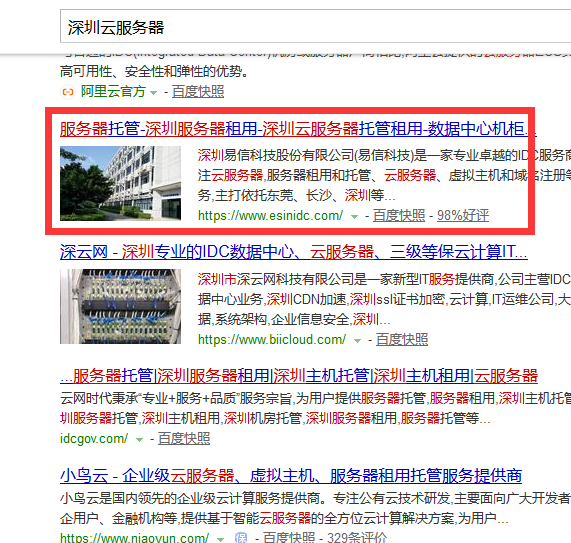
Task: Open 百度快照 for the 阿里云官方 result
Action: click(x=198, y=91)
